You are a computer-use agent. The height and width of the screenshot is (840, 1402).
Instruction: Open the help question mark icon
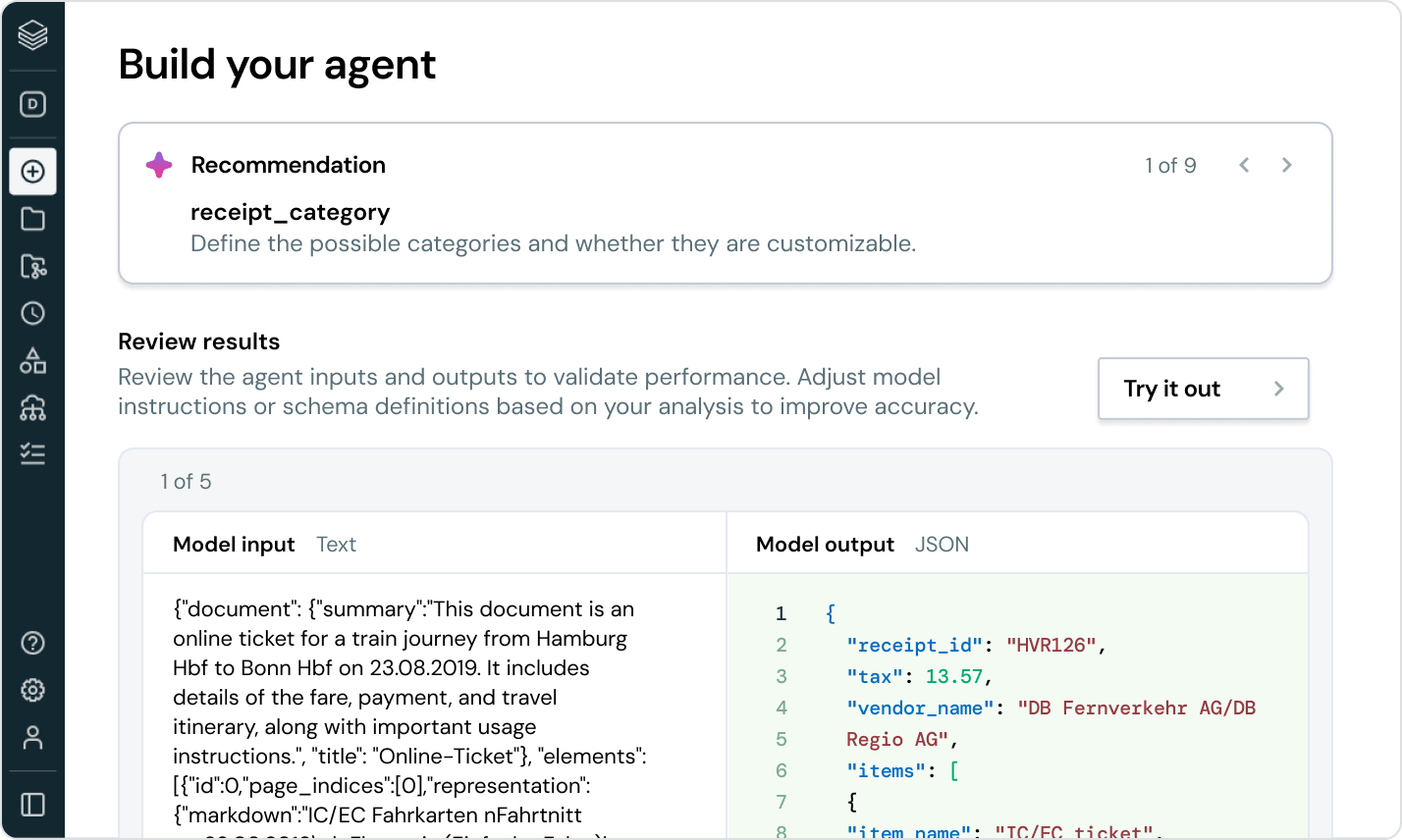[x=32, y=644]
